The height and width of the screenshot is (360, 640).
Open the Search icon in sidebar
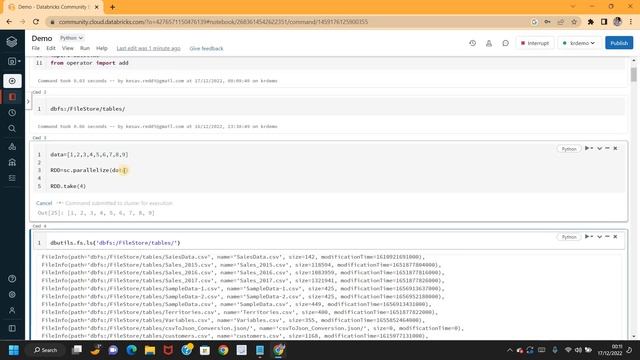12,129
